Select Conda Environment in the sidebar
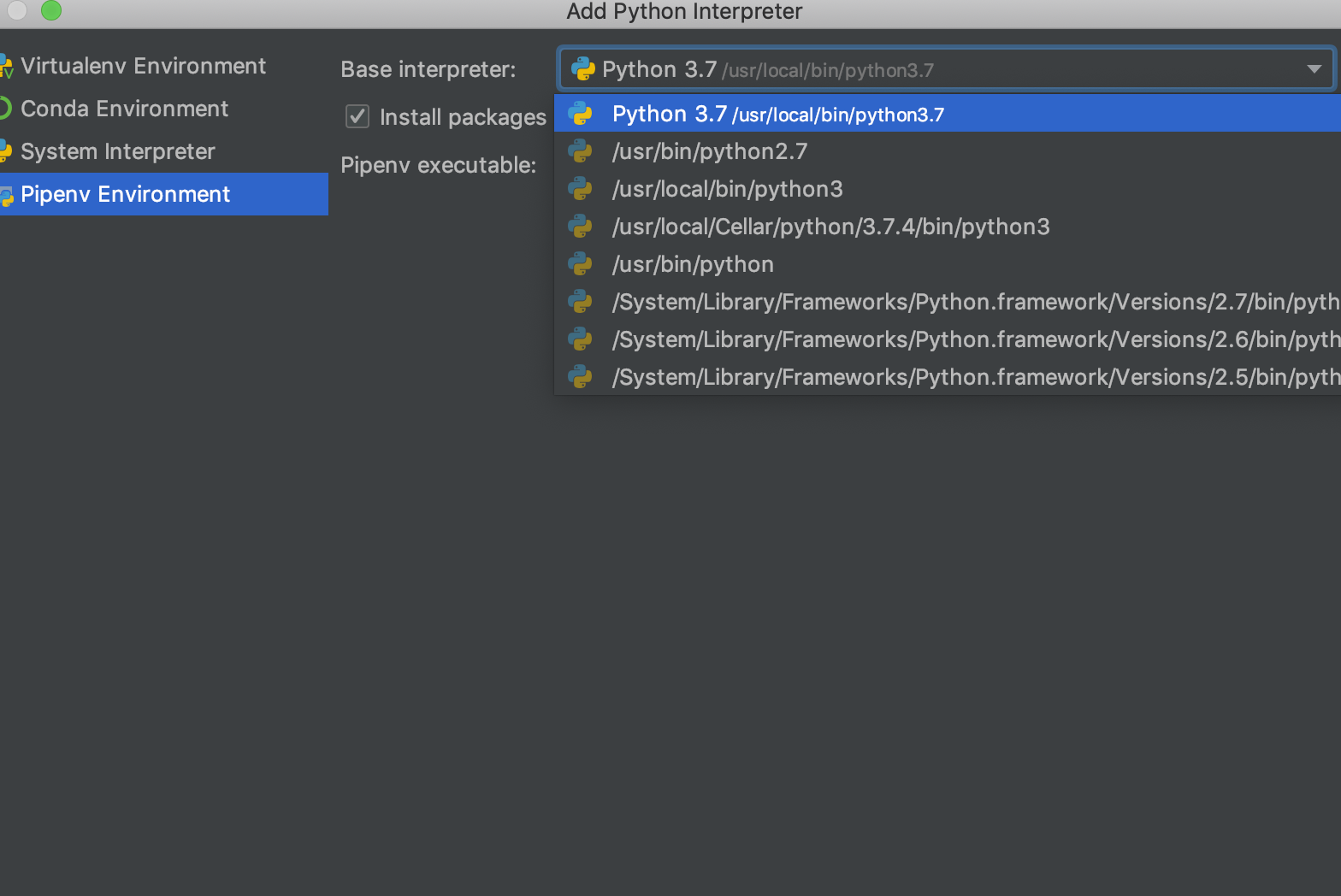 (x=163, y=109)
